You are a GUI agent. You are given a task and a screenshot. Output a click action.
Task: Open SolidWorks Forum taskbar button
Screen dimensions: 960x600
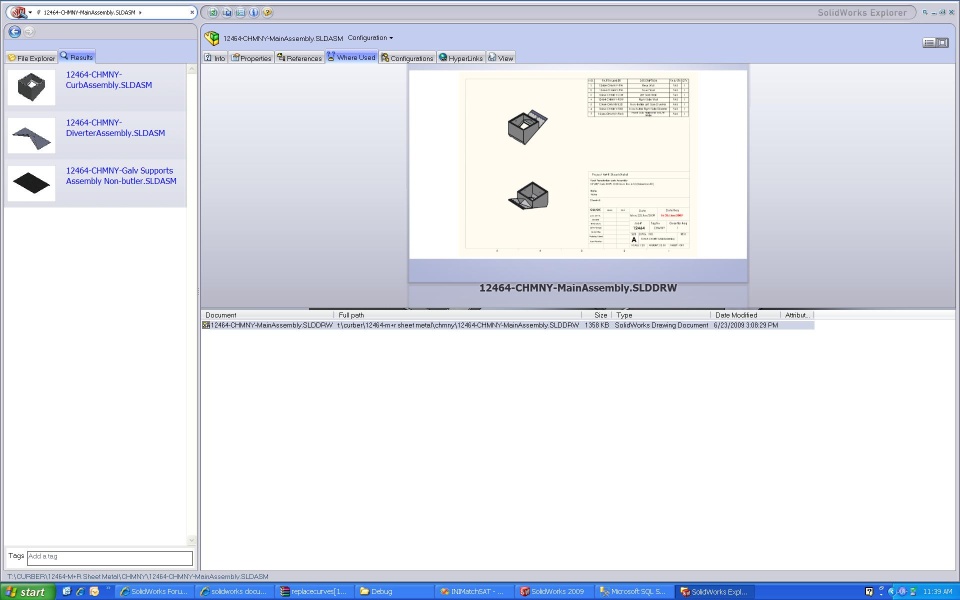(x=154, y=591)
